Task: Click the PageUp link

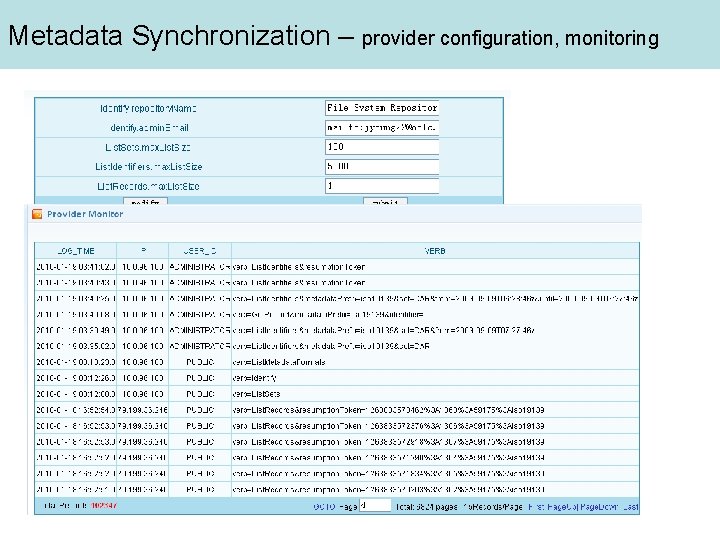Action: tap(562, 507)
